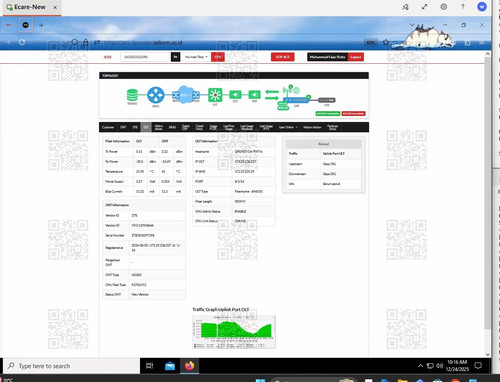Image resolution: width=500 pixels, height=382 pixels.
Task: Click the browser address bar URL
Action: (143, 43)
